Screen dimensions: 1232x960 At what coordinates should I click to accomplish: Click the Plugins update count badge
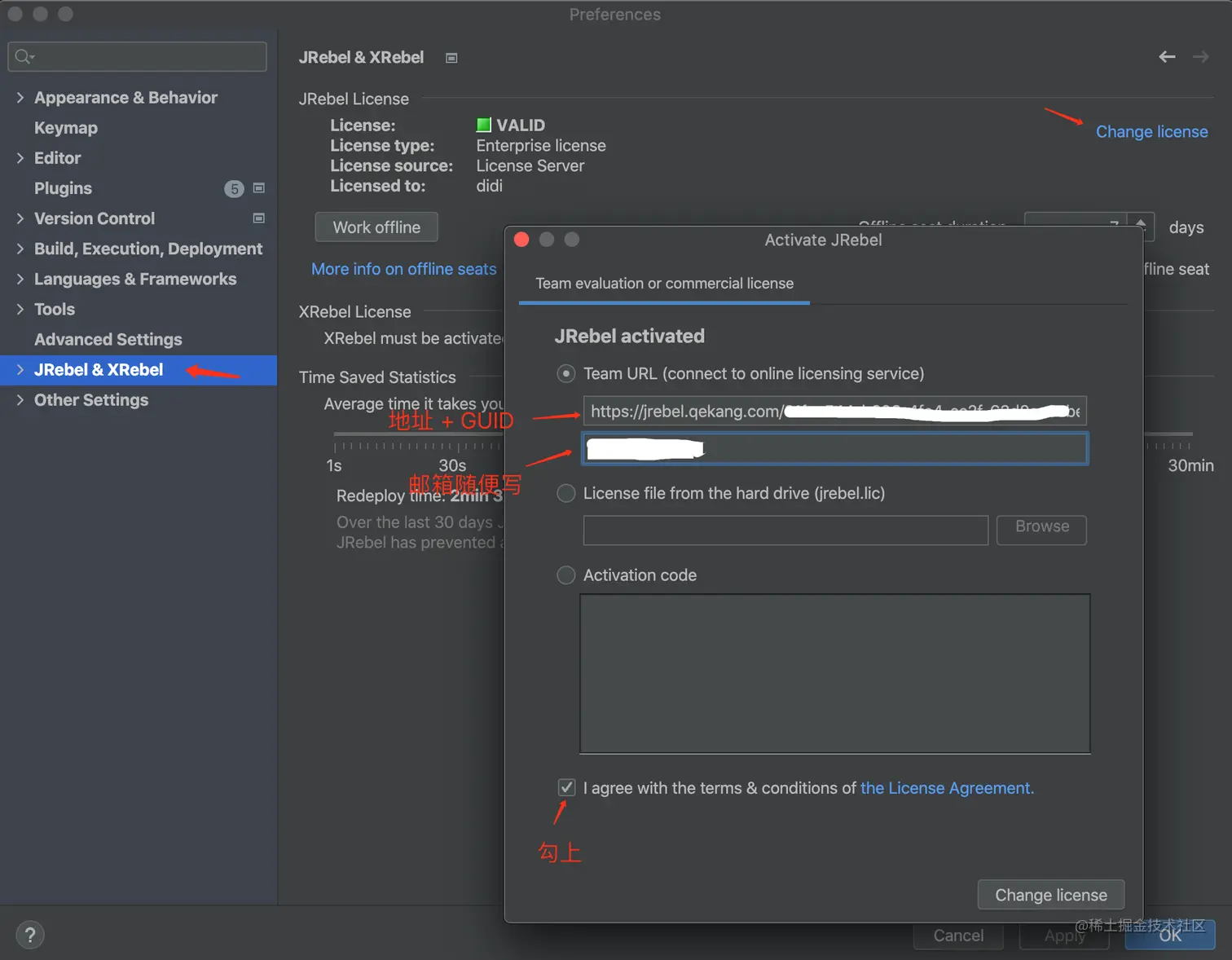pyautogui.click(x=234, y=188)
